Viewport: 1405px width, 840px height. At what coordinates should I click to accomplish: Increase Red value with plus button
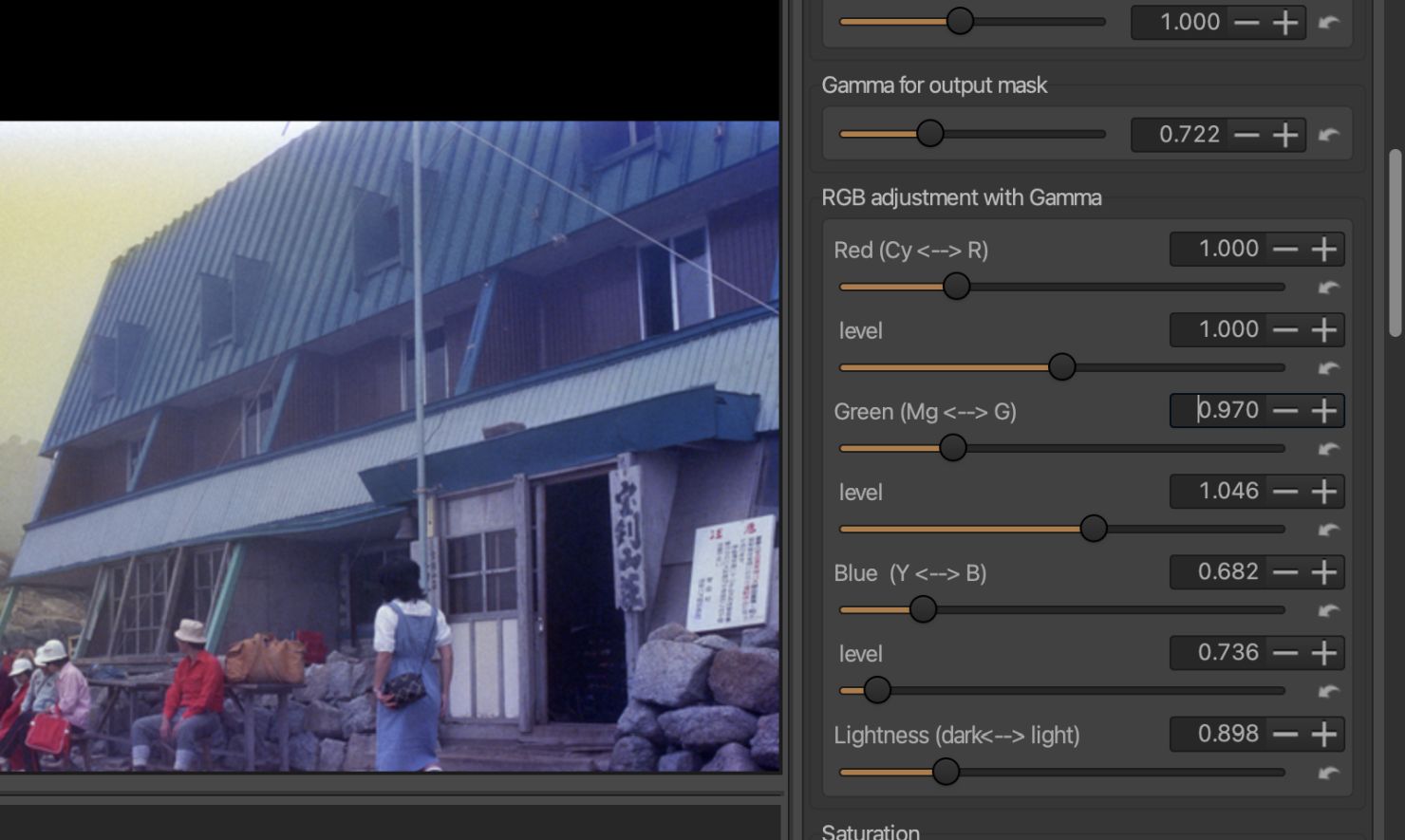(x=1324, y=250)
